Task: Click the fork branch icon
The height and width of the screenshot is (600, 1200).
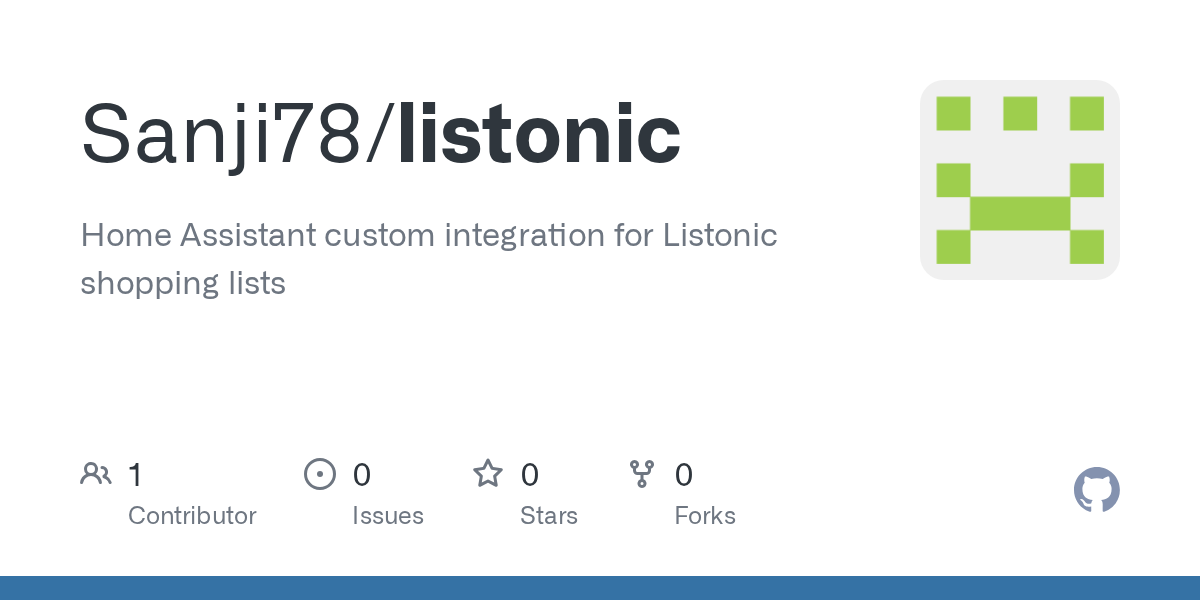Action: point(642,474)
